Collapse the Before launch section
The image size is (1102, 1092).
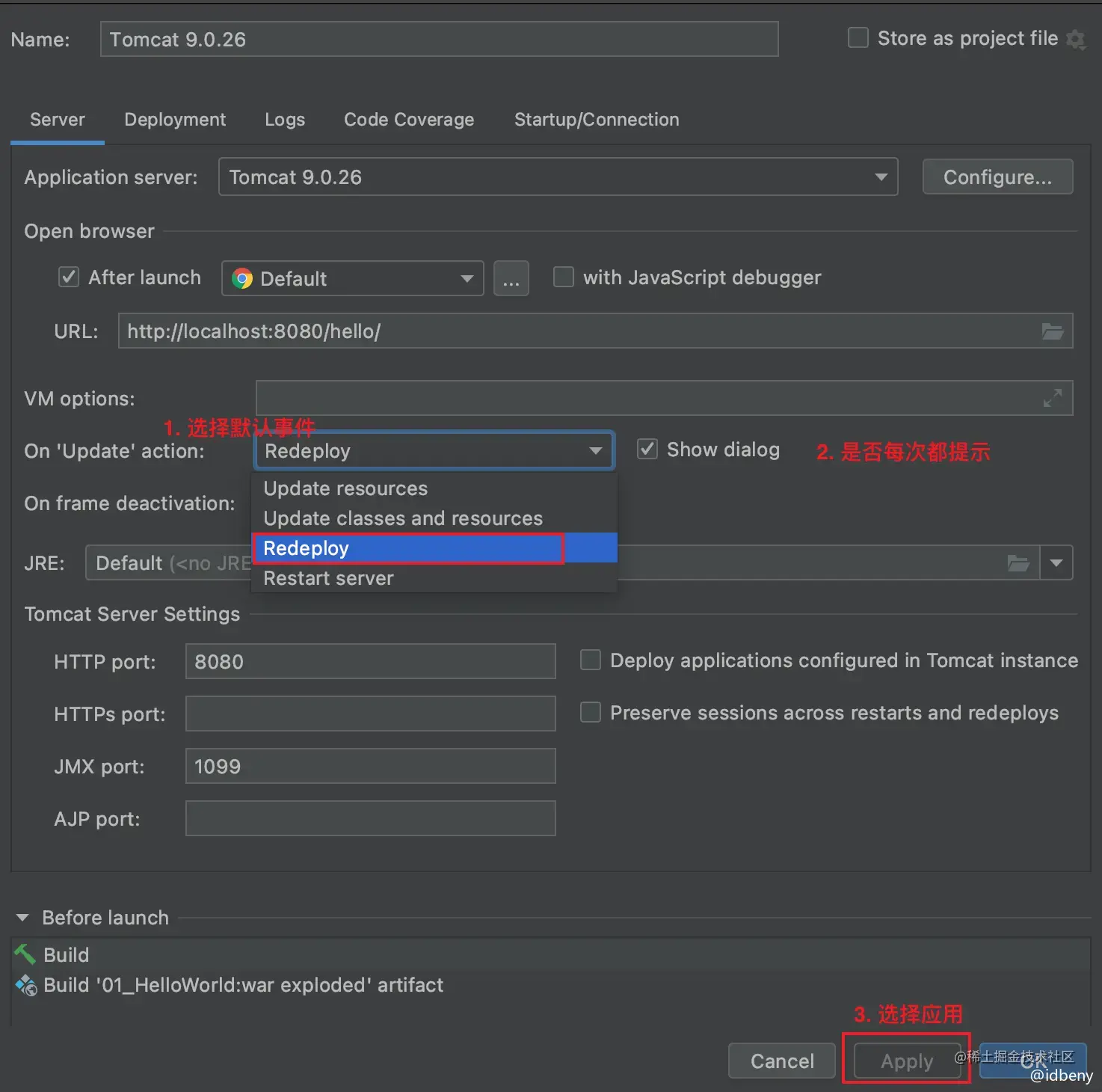tap(22, 918)
